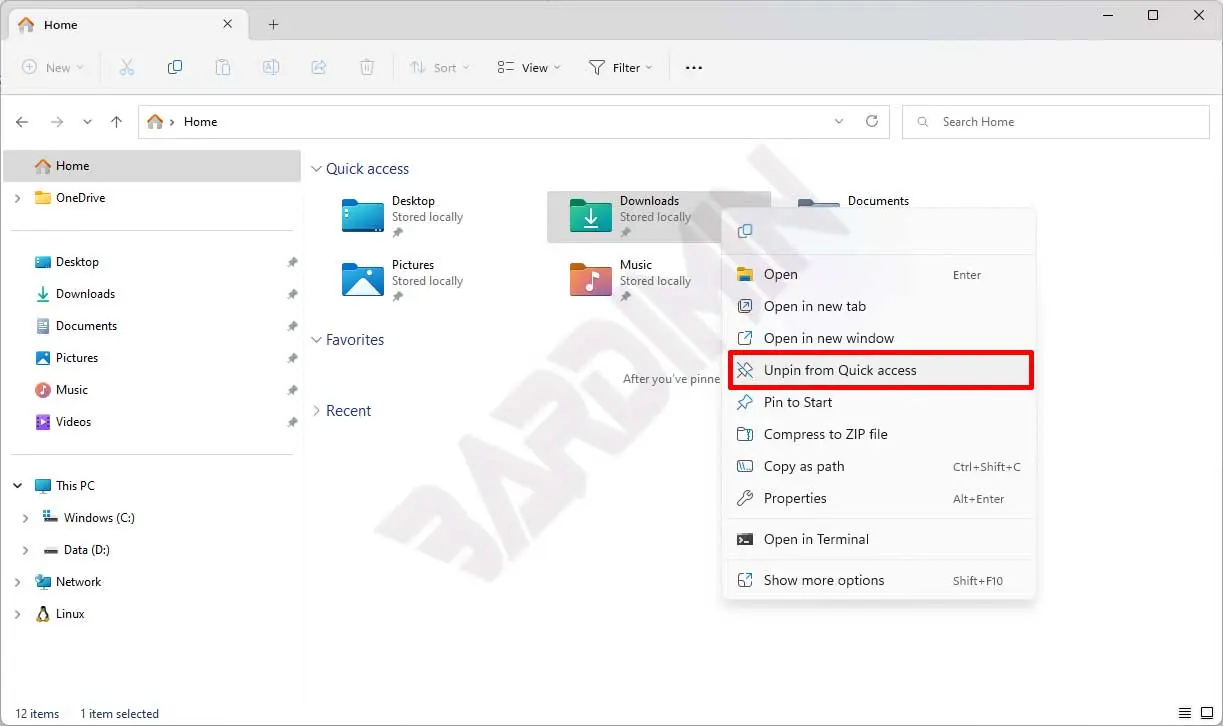Select Windows (C:) drive in sidebar

pyautogui.click(x=99, y=518)
